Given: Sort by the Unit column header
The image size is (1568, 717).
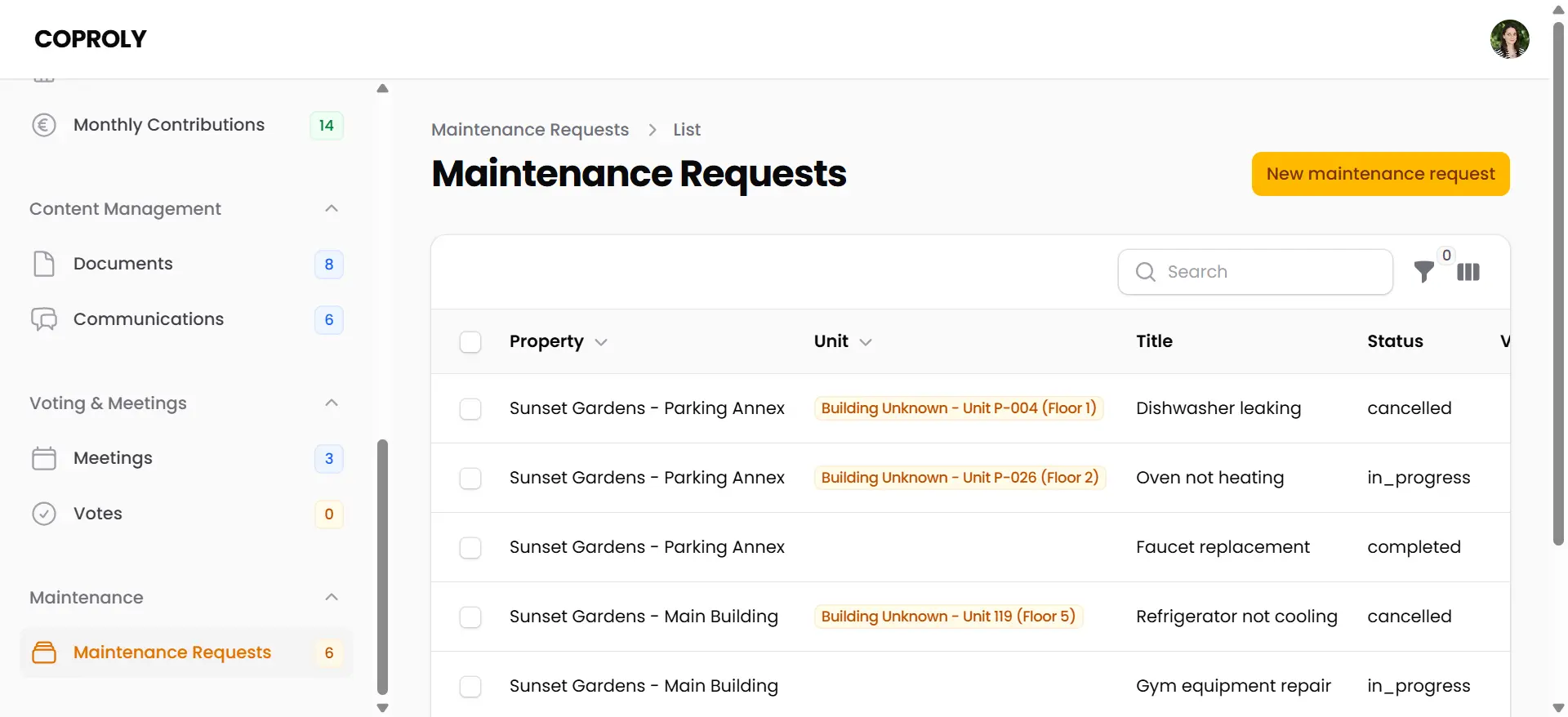Looking at the screenshot, I should pos(843,341).
